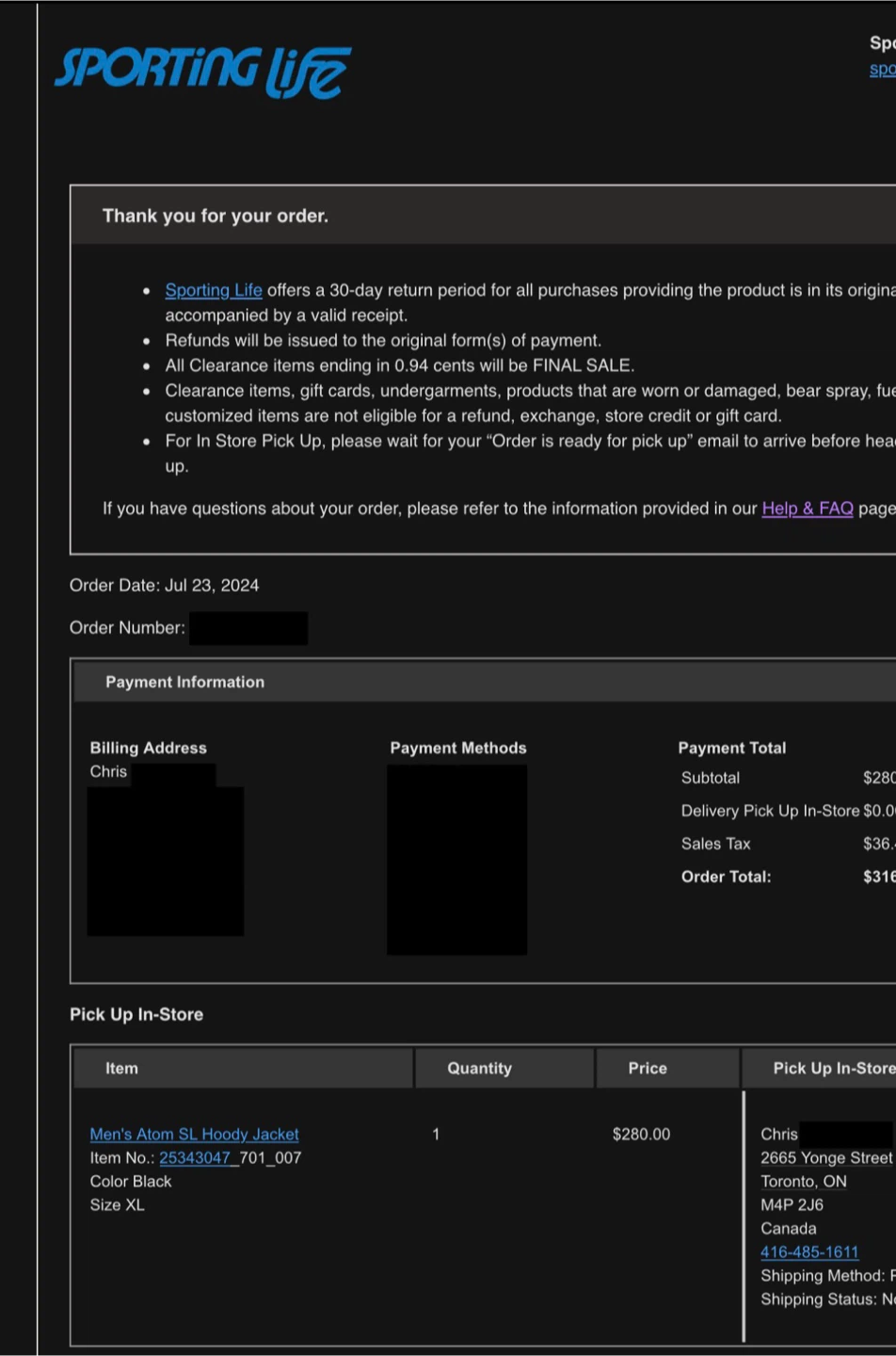The width and height of the screenshot is (896, 1356).
Task: Click the refunds original payment bullet
Action: [383, 340]
